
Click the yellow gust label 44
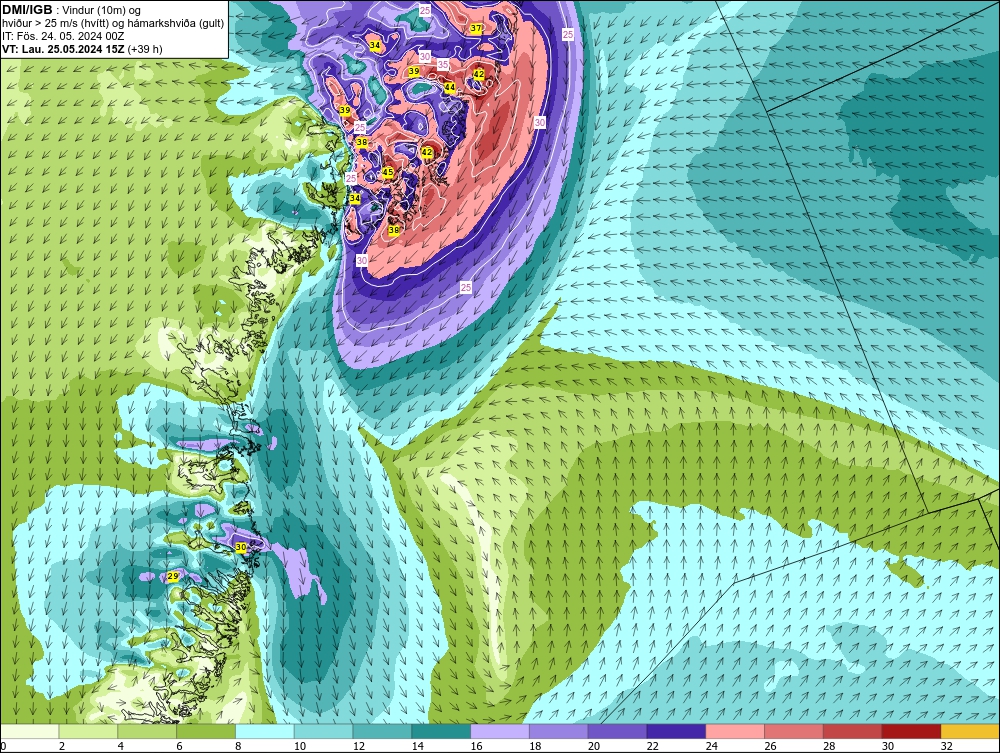click(x=450, y=87)
